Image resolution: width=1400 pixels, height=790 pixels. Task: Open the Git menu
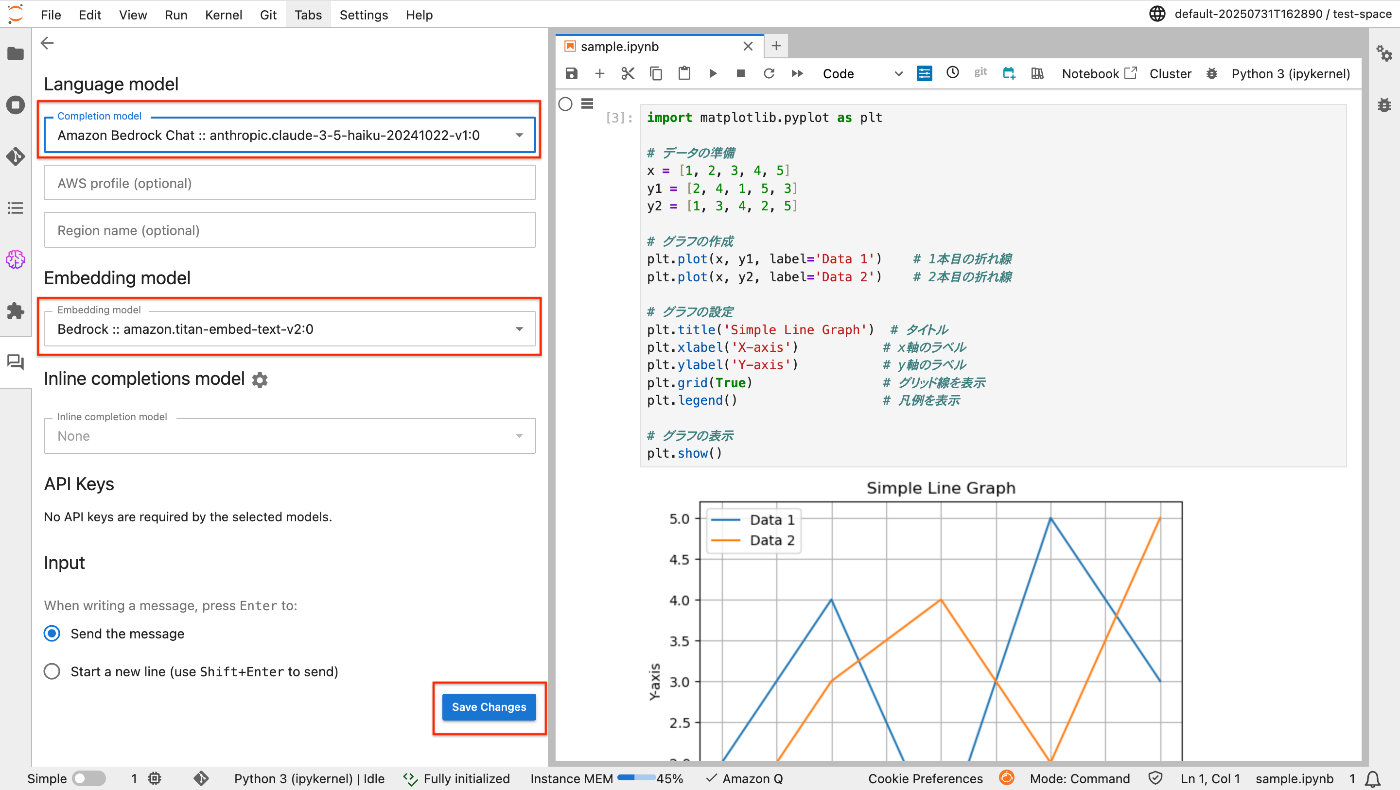click(268, 15)
